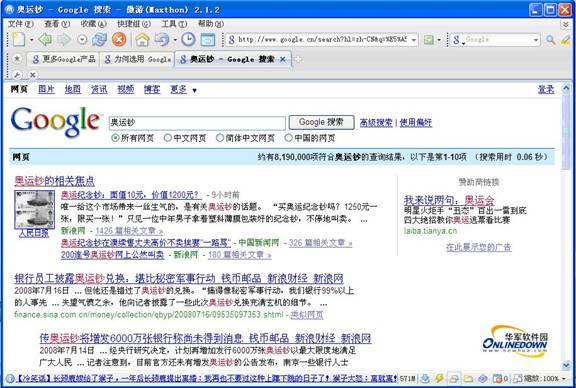Open the 文件 menu

[21, 24]
